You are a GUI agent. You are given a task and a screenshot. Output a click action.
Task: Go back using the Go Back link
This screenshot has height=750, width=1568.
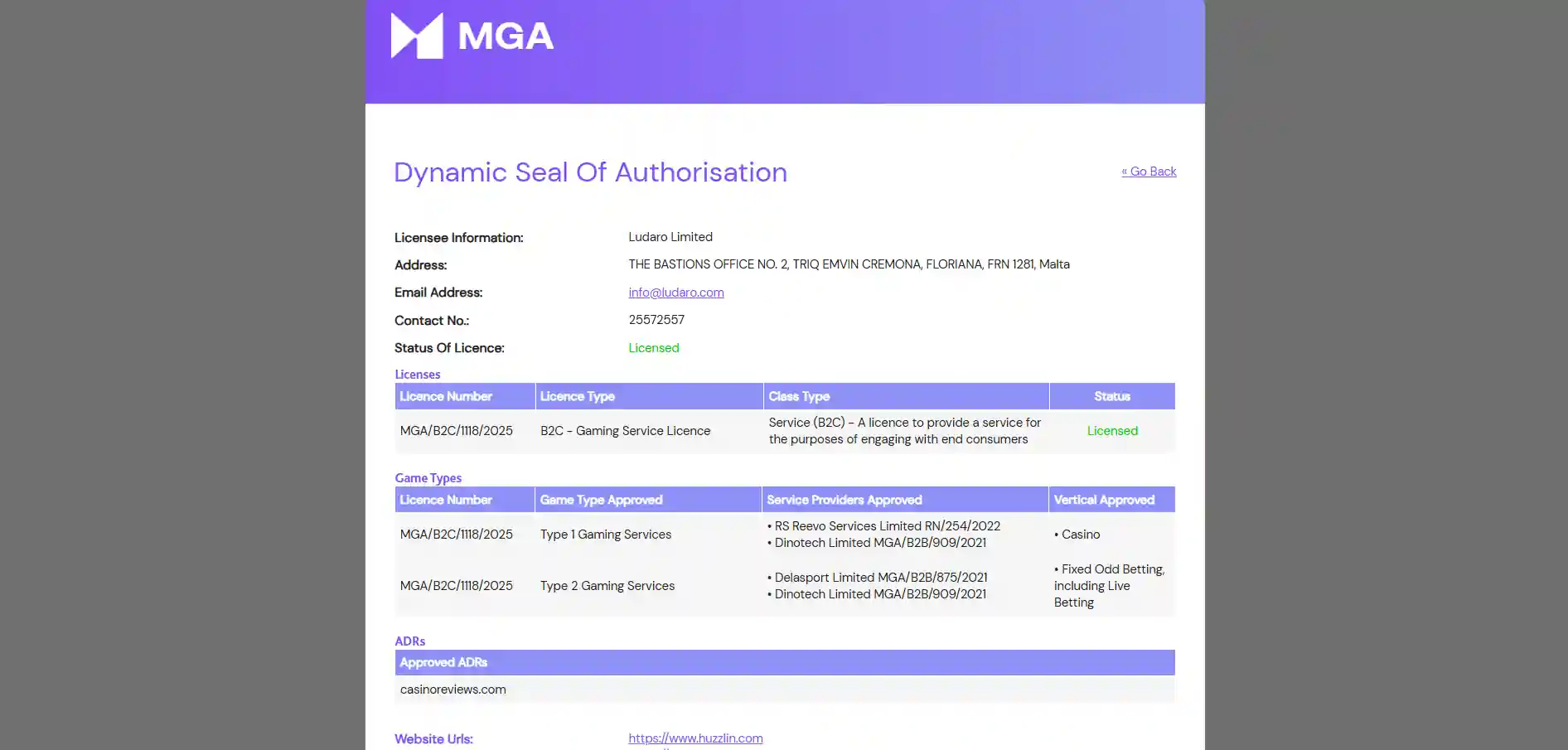[1149, 172]
